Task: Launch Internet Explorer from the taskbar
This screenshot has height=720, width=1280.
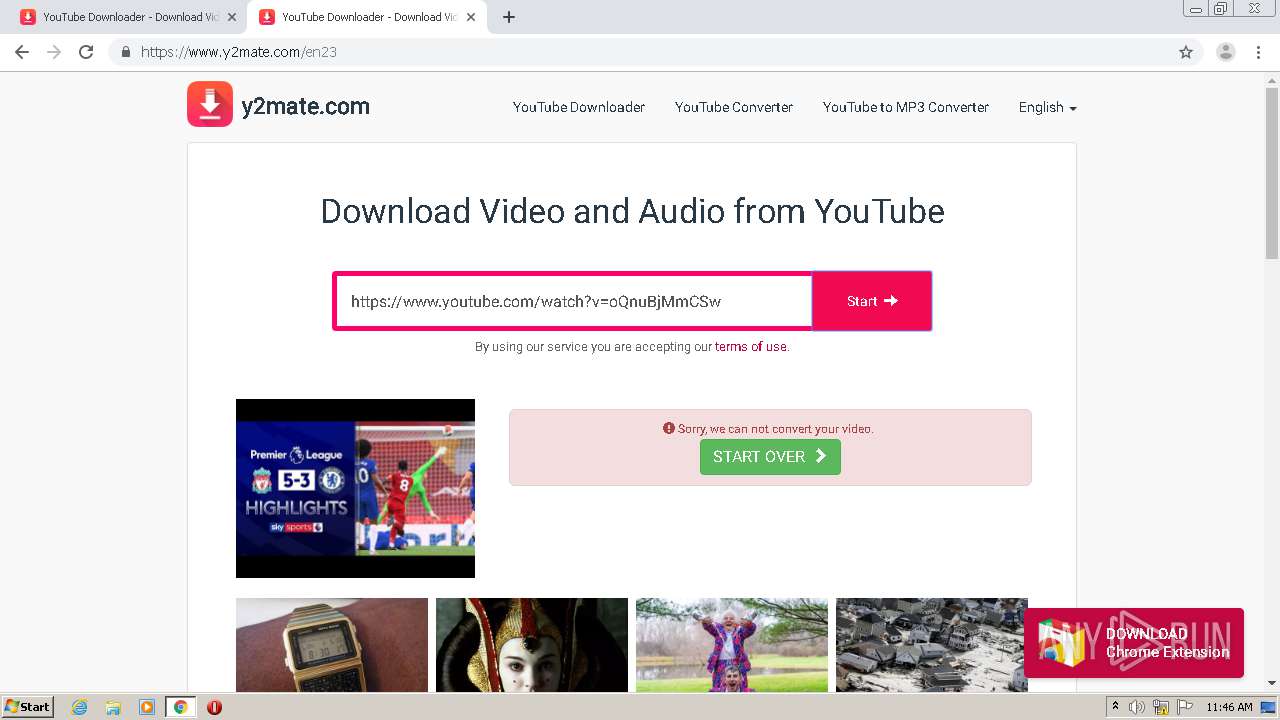Action: (80, 707)
